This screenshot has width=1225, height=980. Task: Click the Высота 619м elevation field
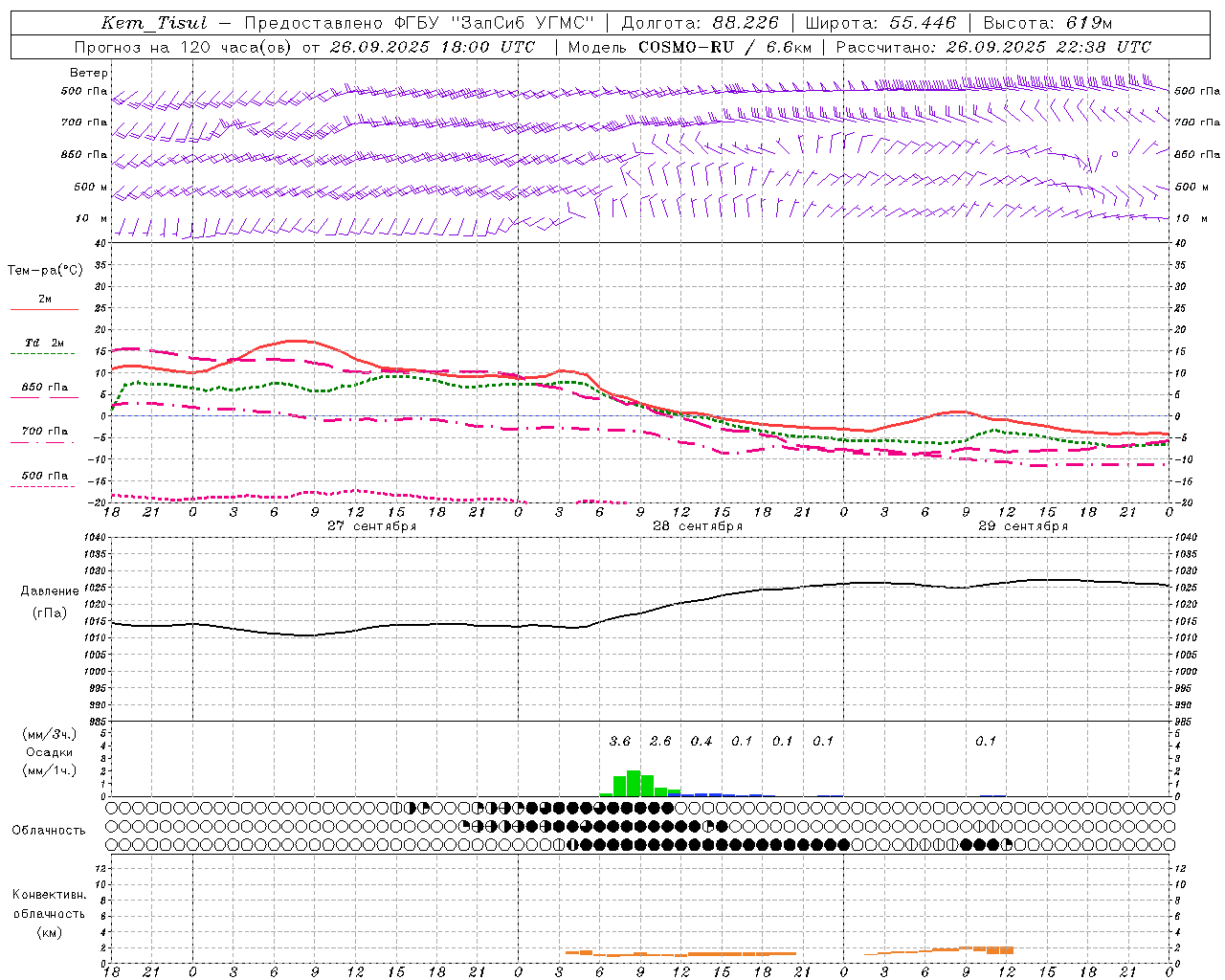point(1047,23)
